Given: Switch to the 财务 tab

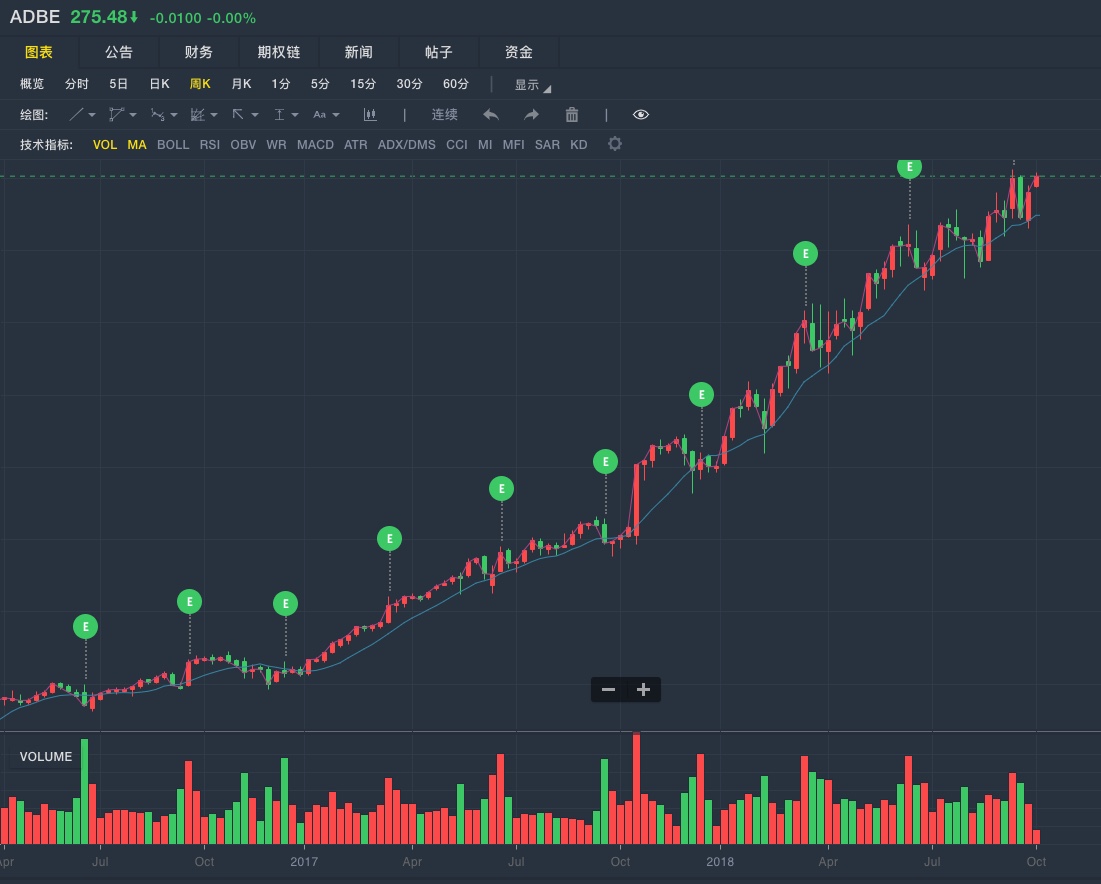Looking at the screenshot, I should [199, 52].
